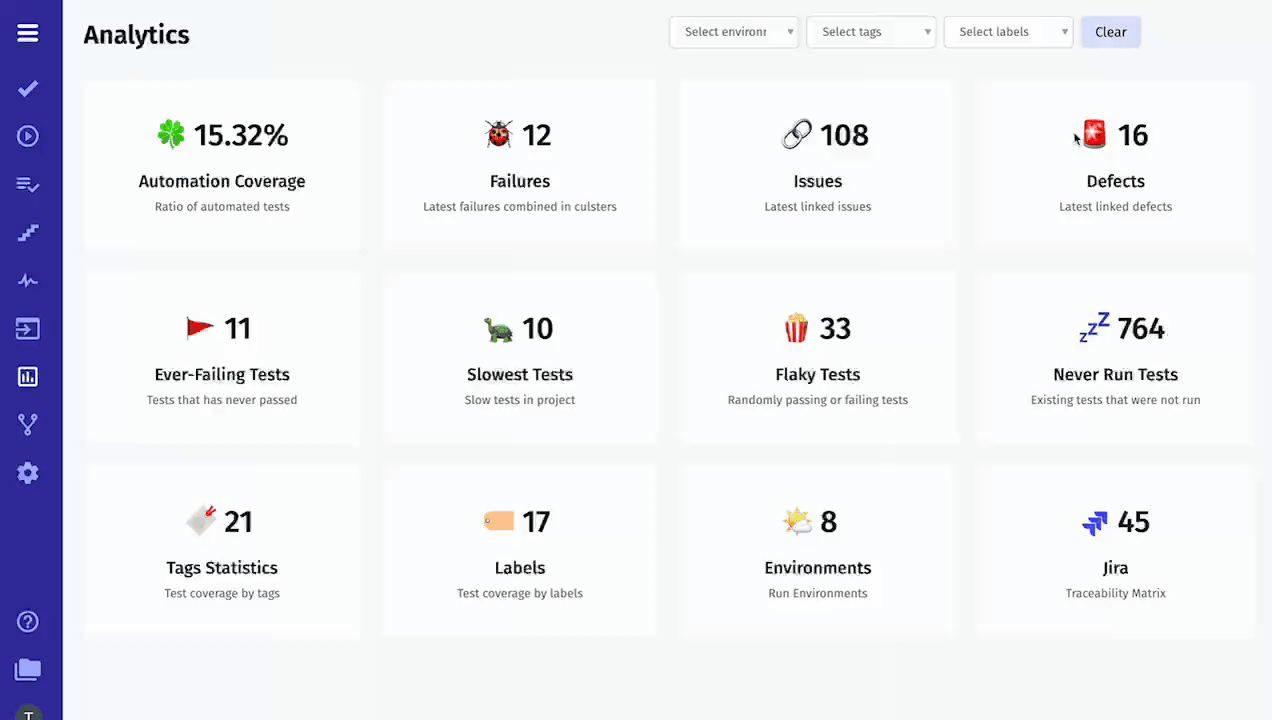Open the Jira Traceability Matrix card
This screenshot has height=720, width=1272.
tap(1115, 551)
